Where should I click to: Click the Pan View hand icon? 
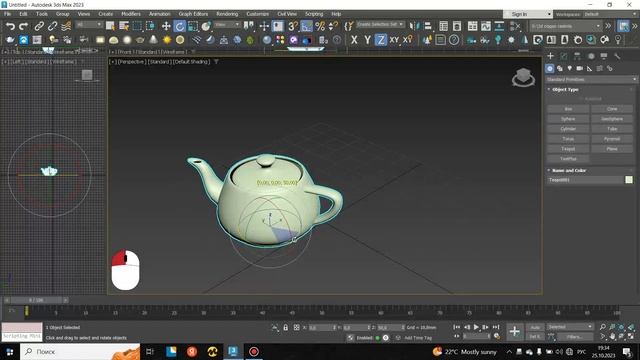[612, 336]
